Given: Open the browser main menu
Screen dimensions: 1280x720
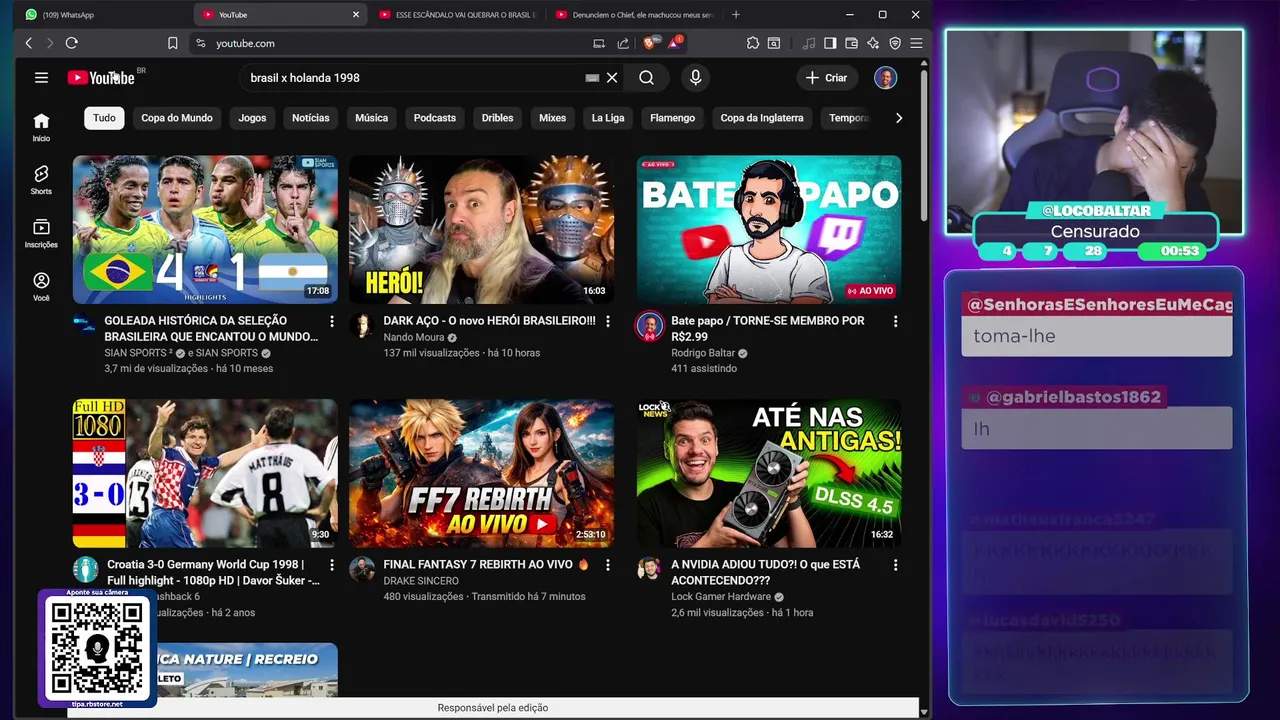Looking at the screenshot, I should [916, 43].
